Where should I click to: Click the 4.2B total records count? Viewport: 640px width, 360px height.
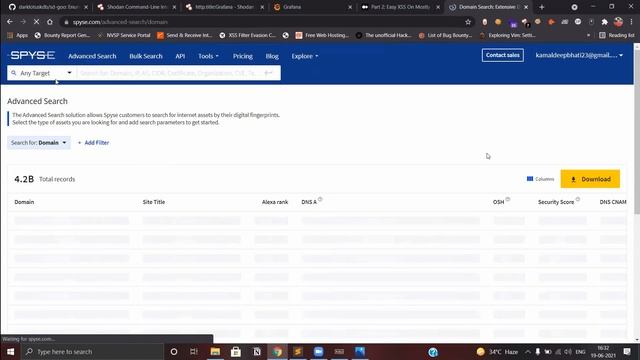24,179
